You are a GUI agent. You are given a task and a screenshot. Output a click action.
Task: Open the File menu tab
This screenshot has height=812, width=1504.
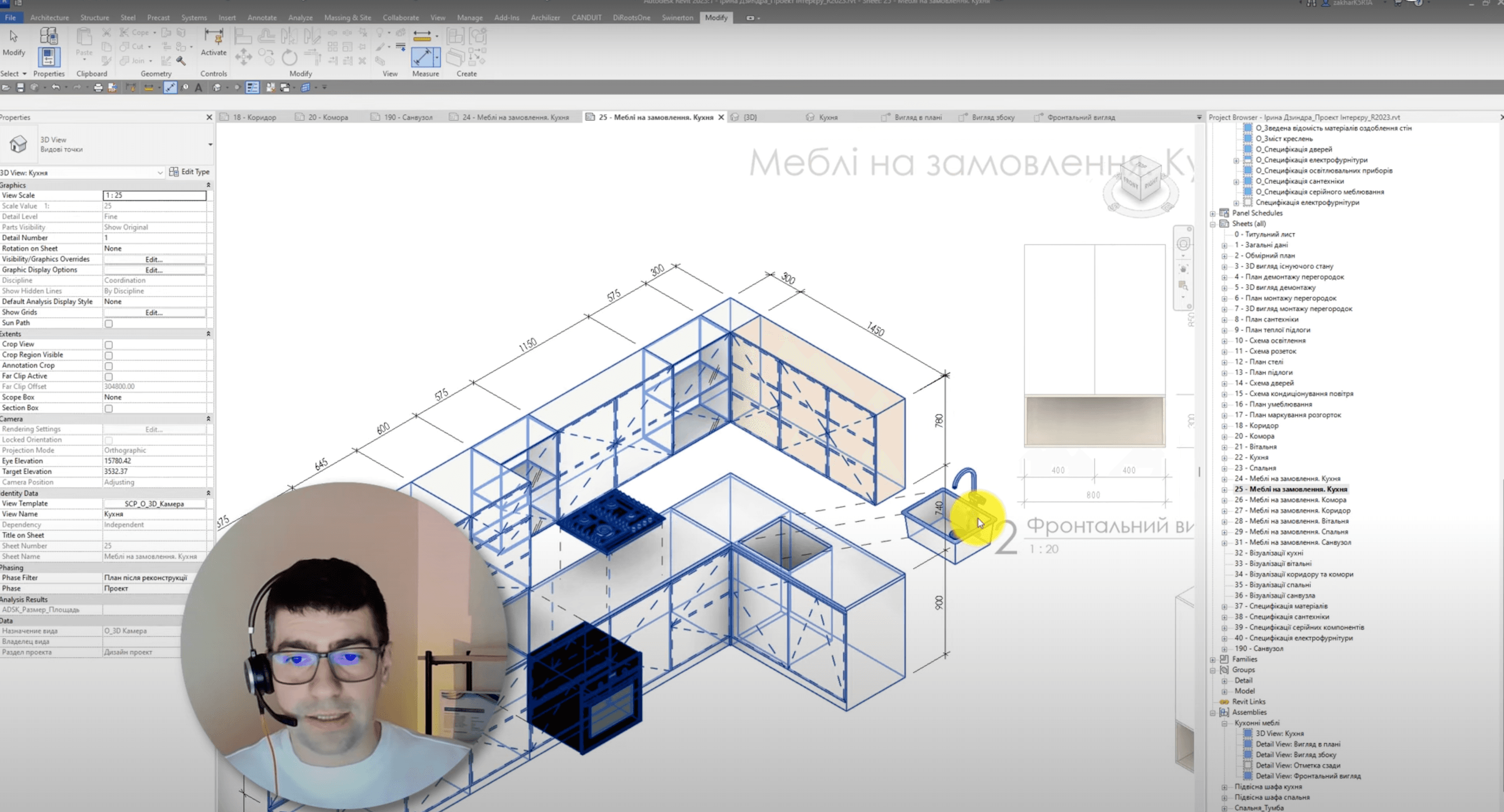10,17
